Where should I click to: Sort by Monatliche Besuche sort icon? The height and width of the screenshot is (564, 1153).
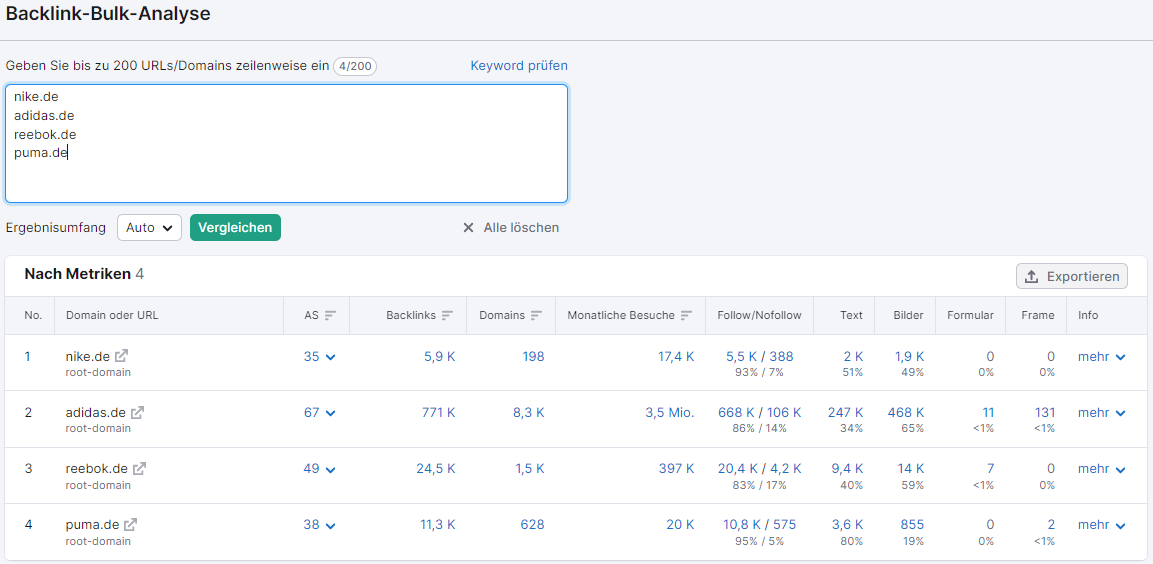coord(687,315)
